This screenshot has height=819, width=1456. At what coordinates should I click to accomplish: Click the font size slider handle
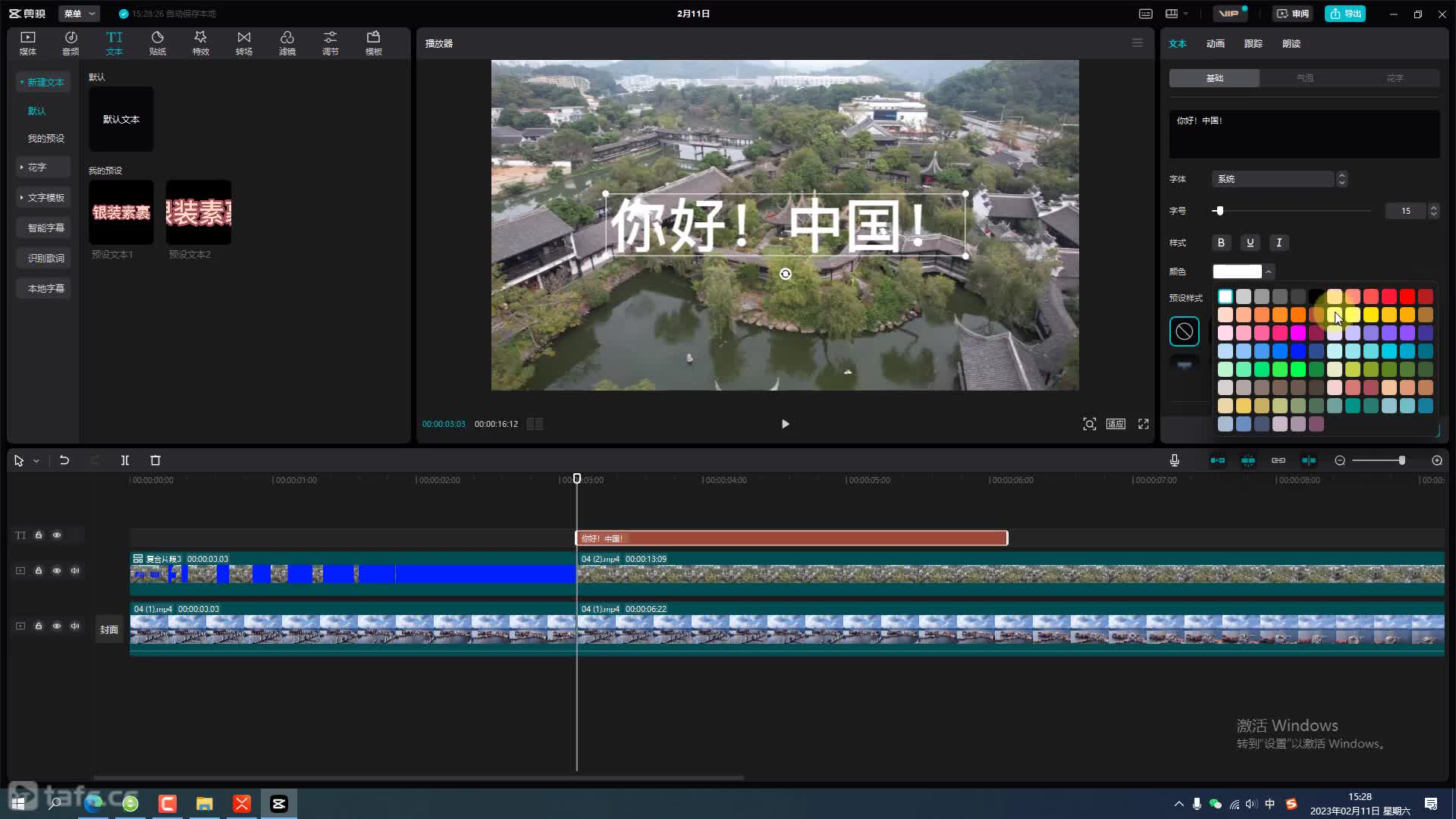click(x=1219, y=211)
